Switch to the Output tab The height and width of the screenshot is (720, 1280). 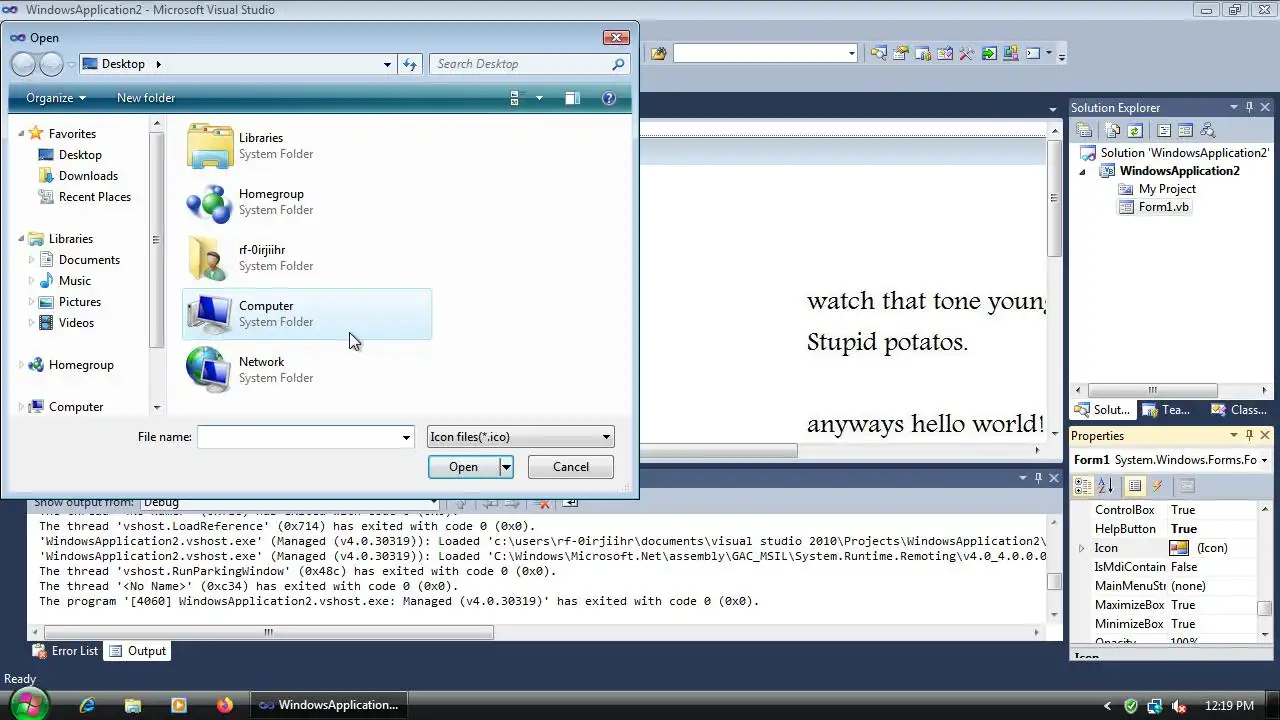point(137,651)
